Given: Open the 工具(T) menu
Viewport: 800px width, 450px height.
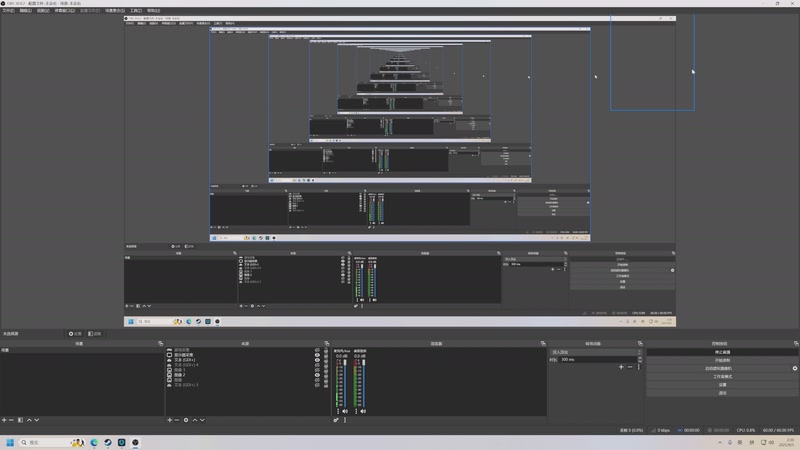Looking at the screenshot, I should 136,10.
